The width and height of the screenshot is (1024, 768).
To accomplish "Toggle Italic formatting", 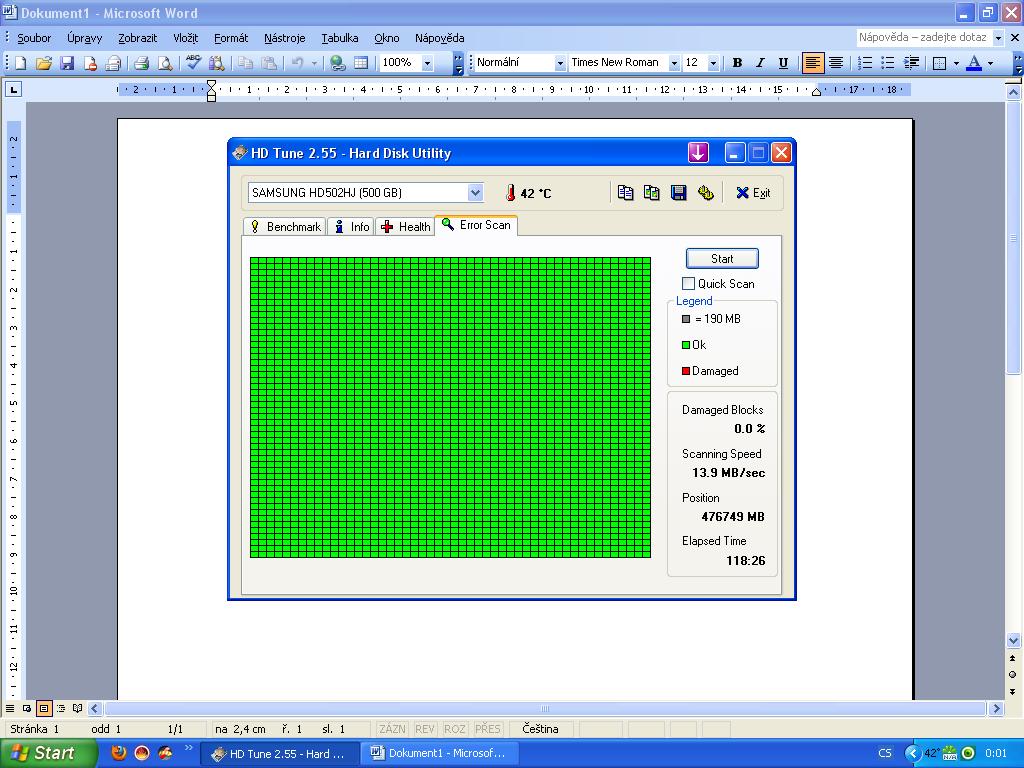I will (760, 63).
